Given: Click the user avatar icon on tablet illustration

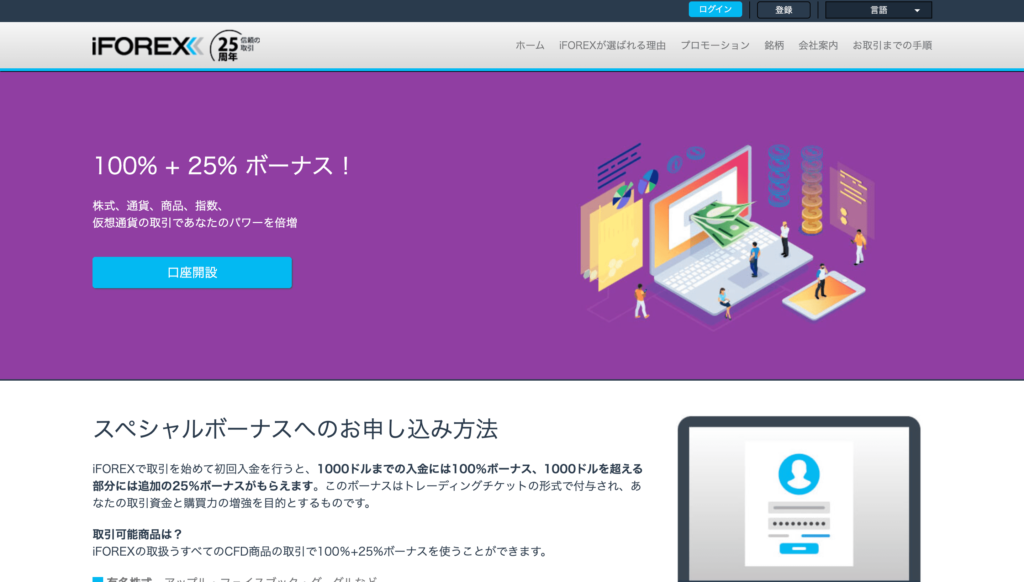Looking at the screenshot, I should 799,474.
